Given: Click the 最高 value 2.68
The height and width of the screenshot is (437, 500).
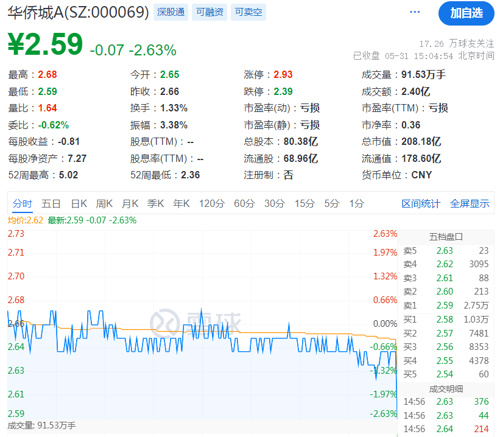Looking at the screenshot, I should click(x=47, y=74).
